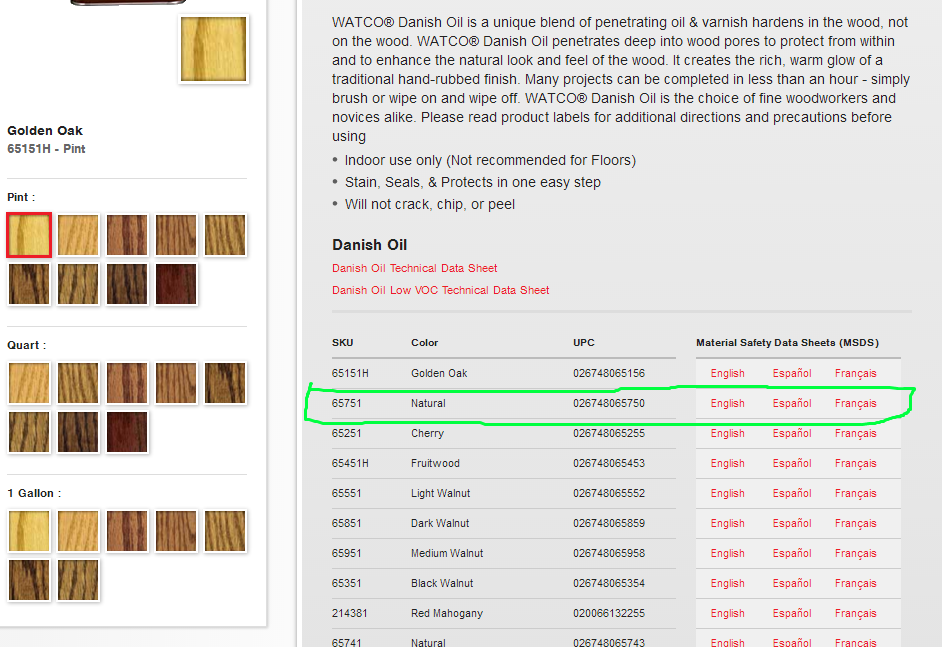Open Français MSDS for Golden Oak
945x647 pixels.
coord(856,374)
